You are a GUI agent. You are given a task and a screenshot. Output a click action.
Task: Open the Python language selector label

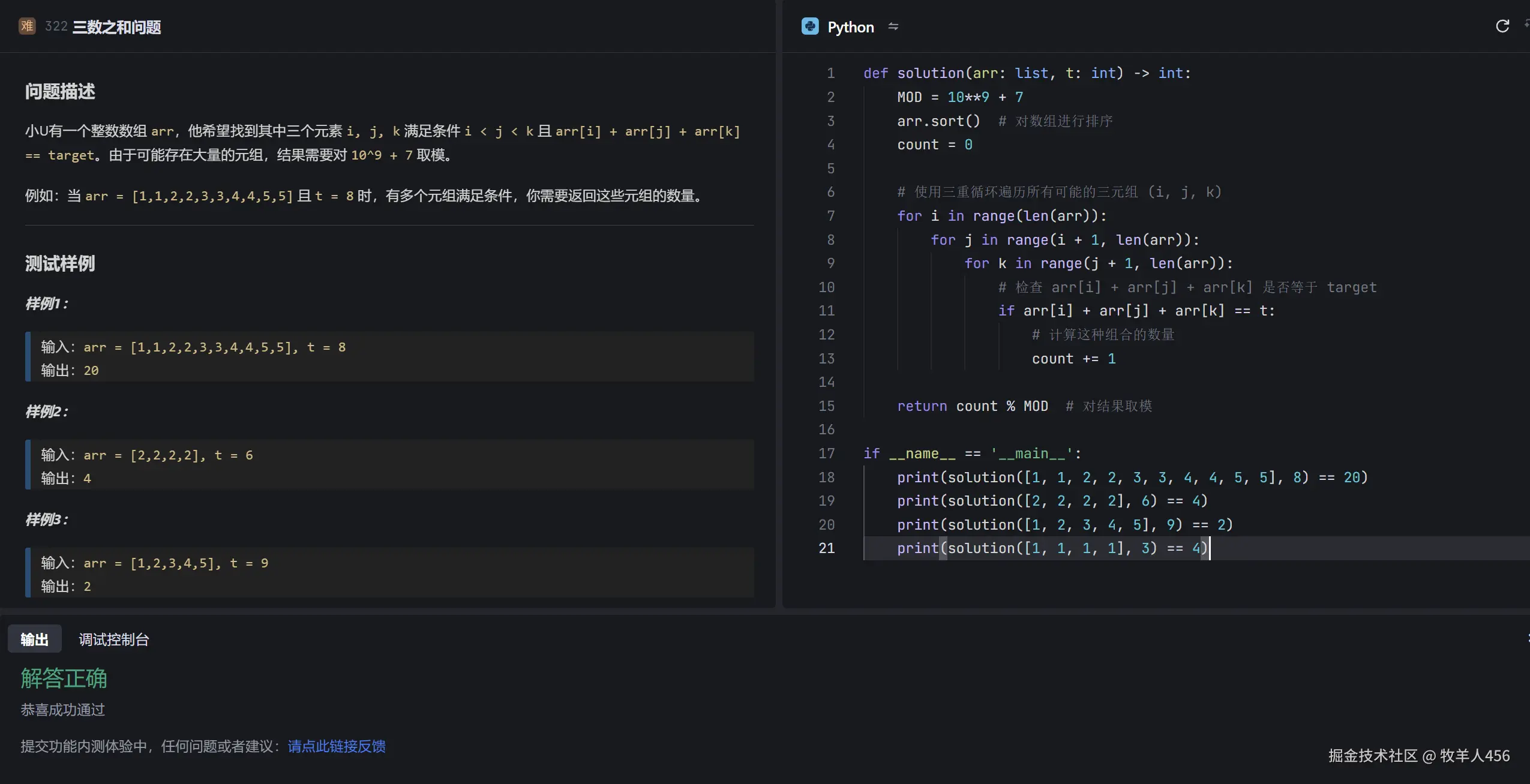tap(850, 27)
